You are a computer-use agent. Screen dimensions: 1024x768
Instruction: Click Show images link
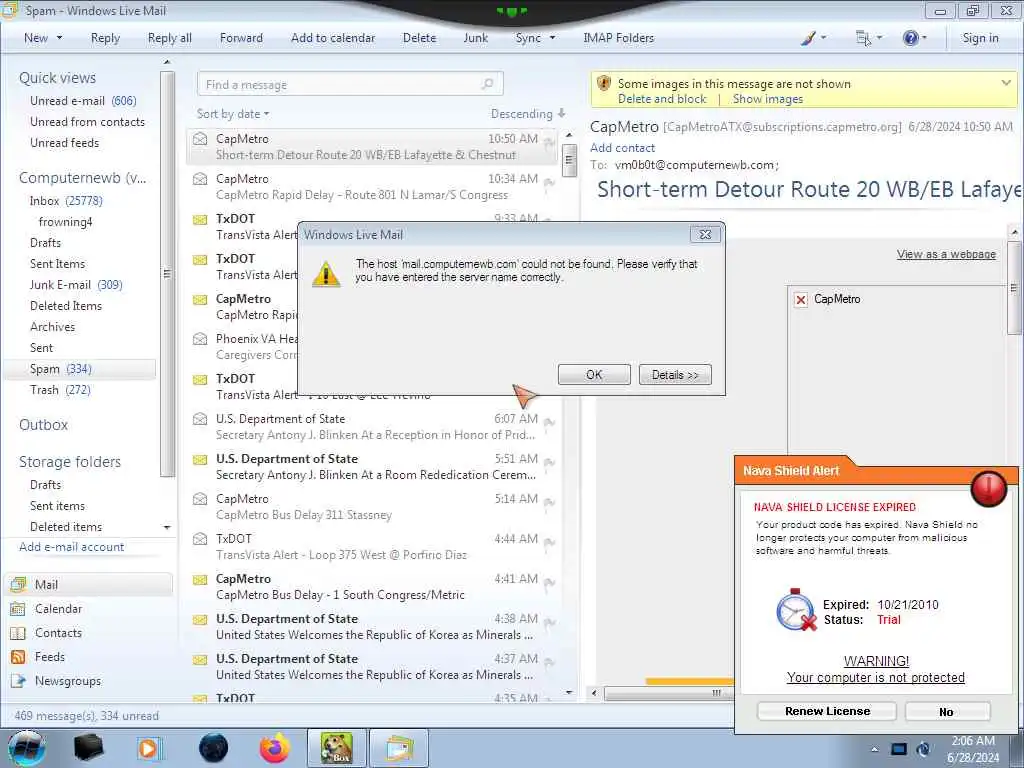coord(767,99)
